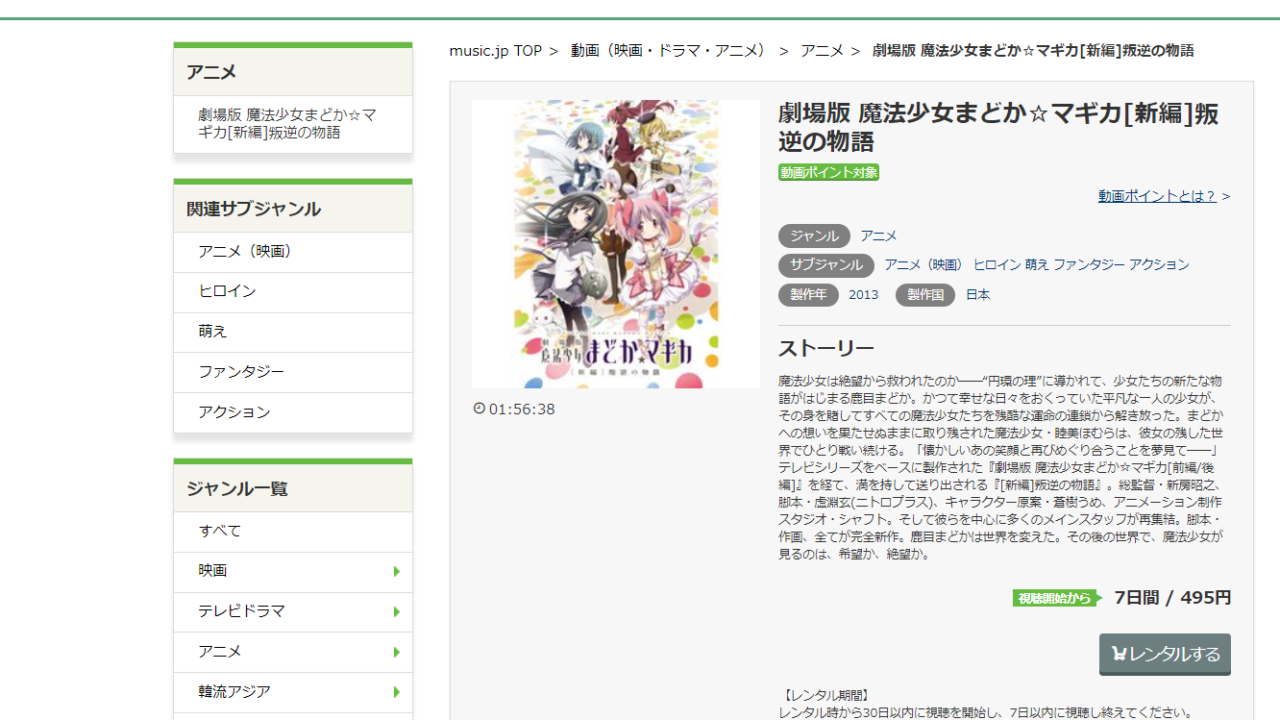Click the 製作年 label pill
Viewport: 1280px width, 720px height.
[808, 295]
